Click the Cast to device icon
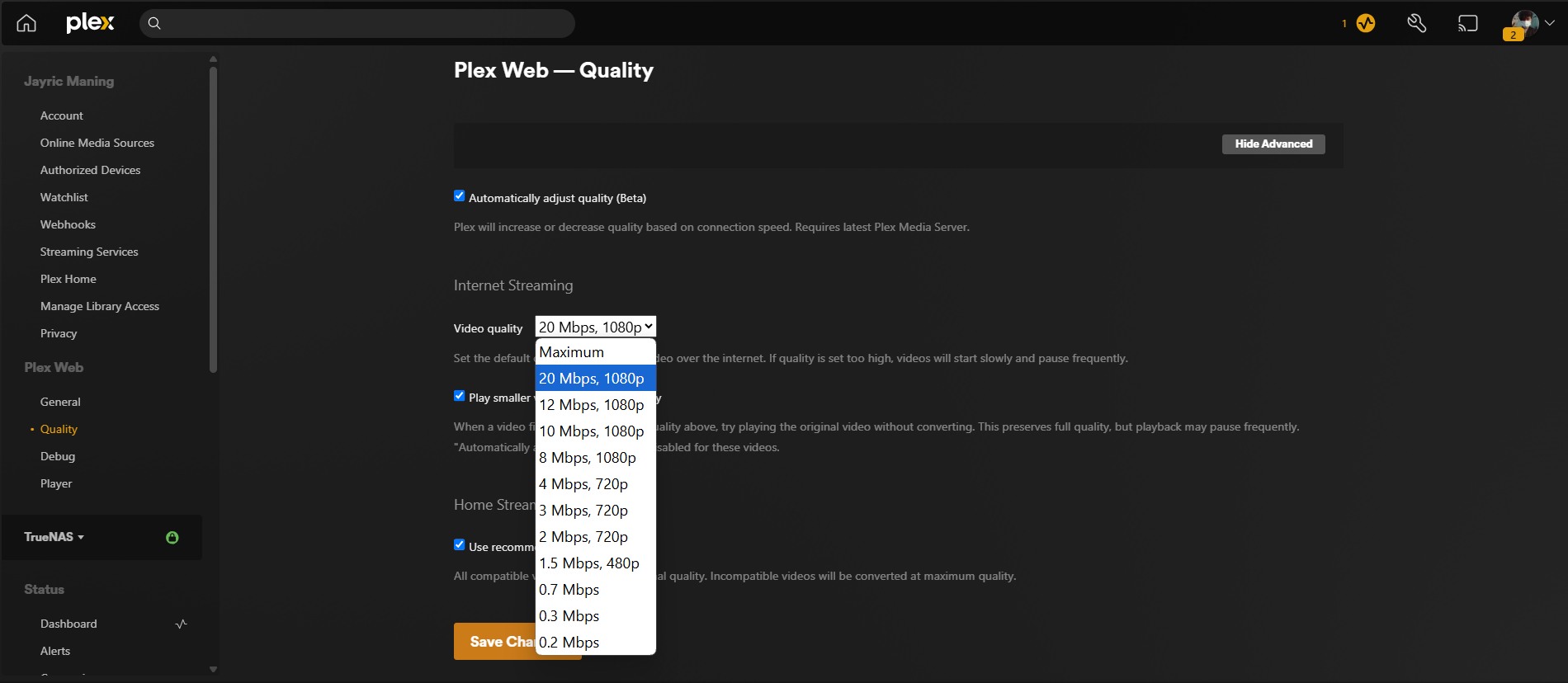1568x683 pixels. 1468,23
